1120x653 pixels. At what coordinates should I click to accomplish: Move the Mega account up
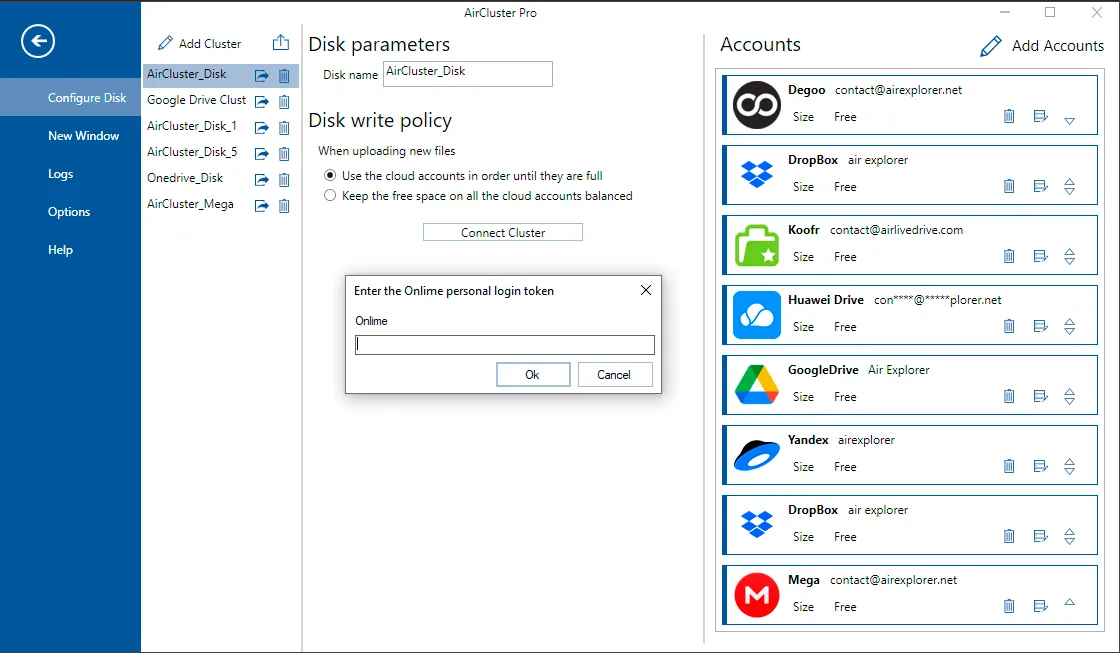pos(1069,602)
